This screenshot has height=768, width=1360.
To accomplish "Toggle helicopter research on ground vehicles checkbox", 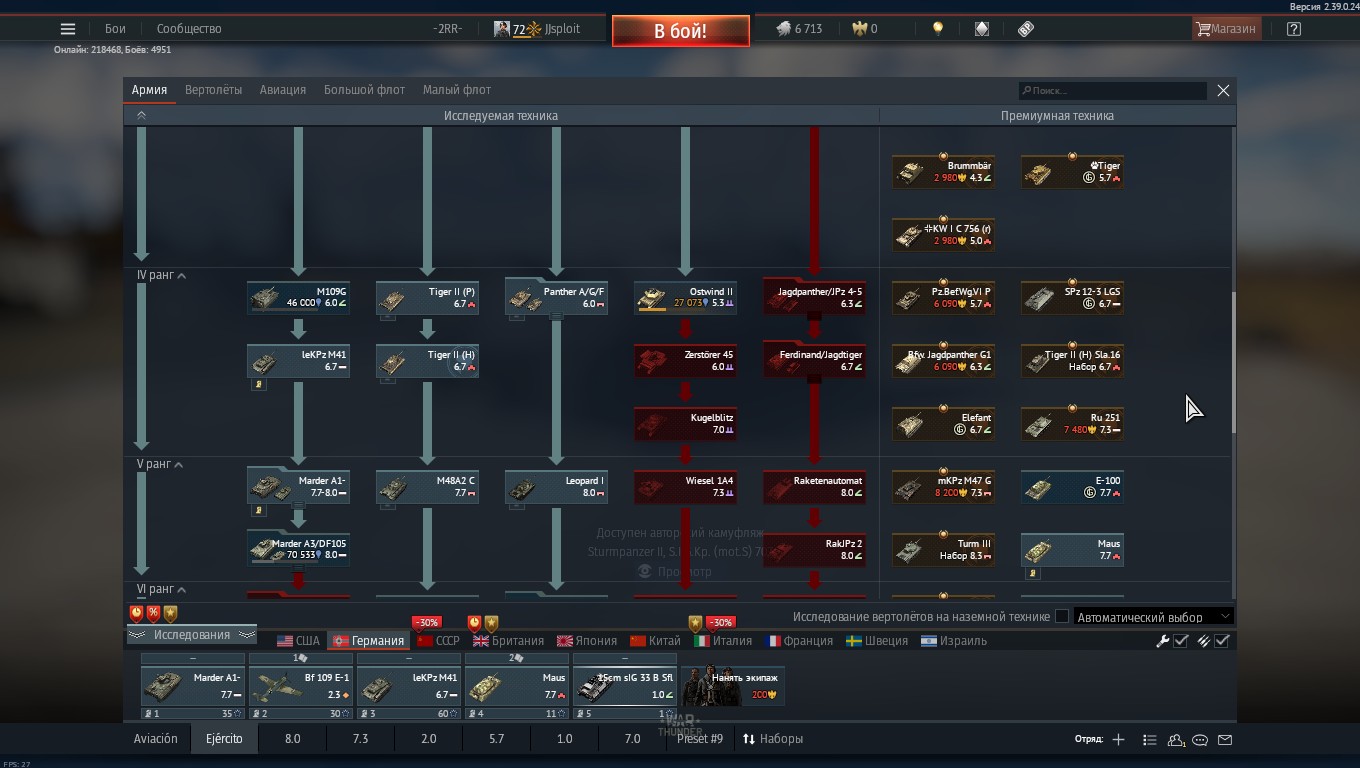I will click(x=1062, y=617).
